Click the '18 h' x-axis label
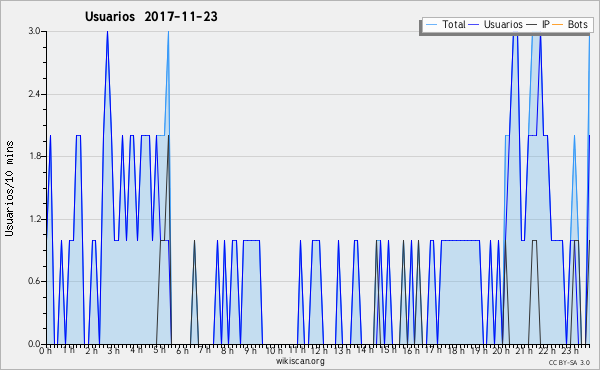Image resolution: width=600 pixels, height=370 pixels. tap(456, 350)
